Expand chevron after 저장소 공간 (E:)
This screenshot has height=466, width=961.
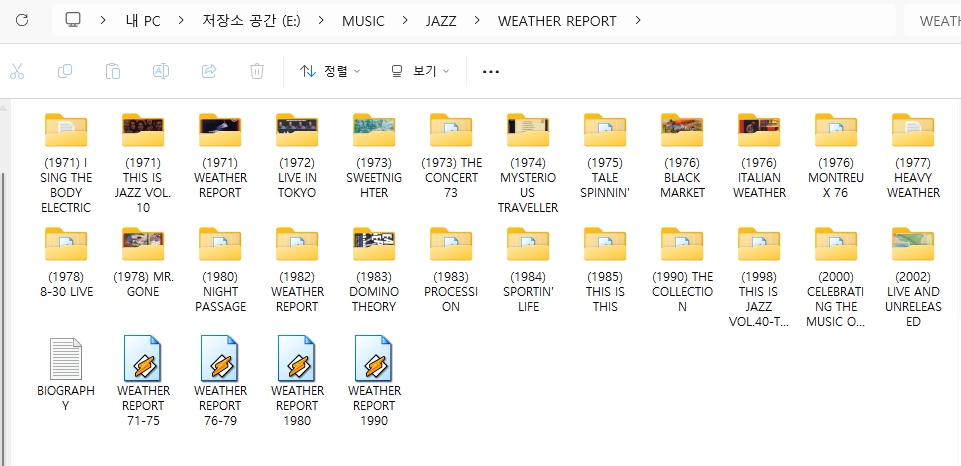point(321,20)
